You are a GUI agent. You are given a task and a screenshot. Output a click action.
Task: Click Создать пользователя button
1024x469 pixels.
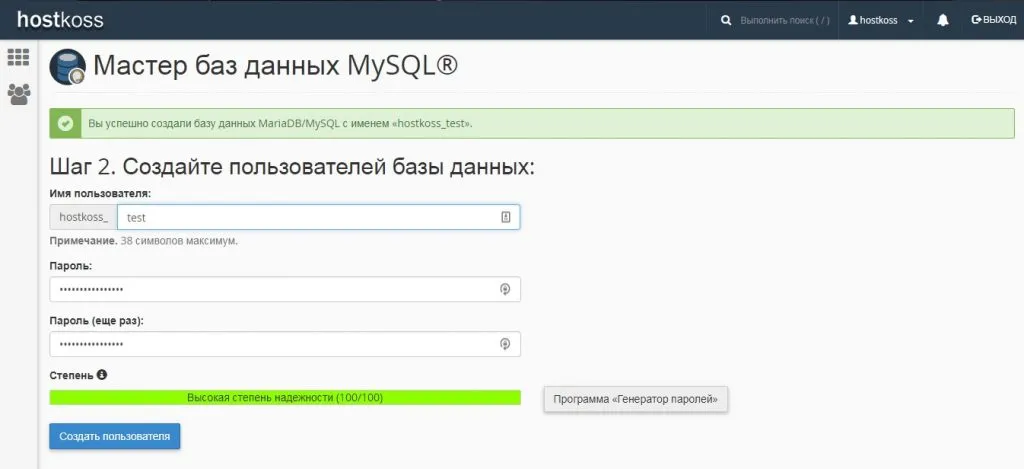pos(114,436)
